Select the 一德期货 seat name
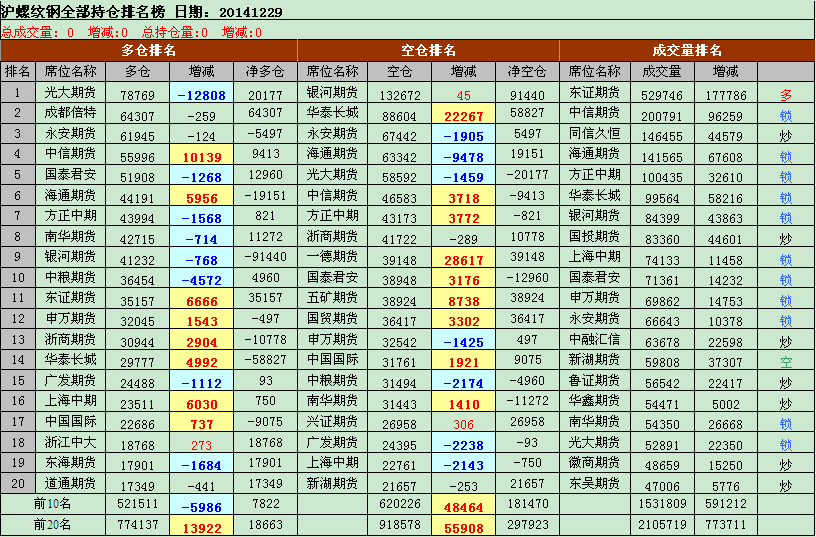 tap(333, 257)
